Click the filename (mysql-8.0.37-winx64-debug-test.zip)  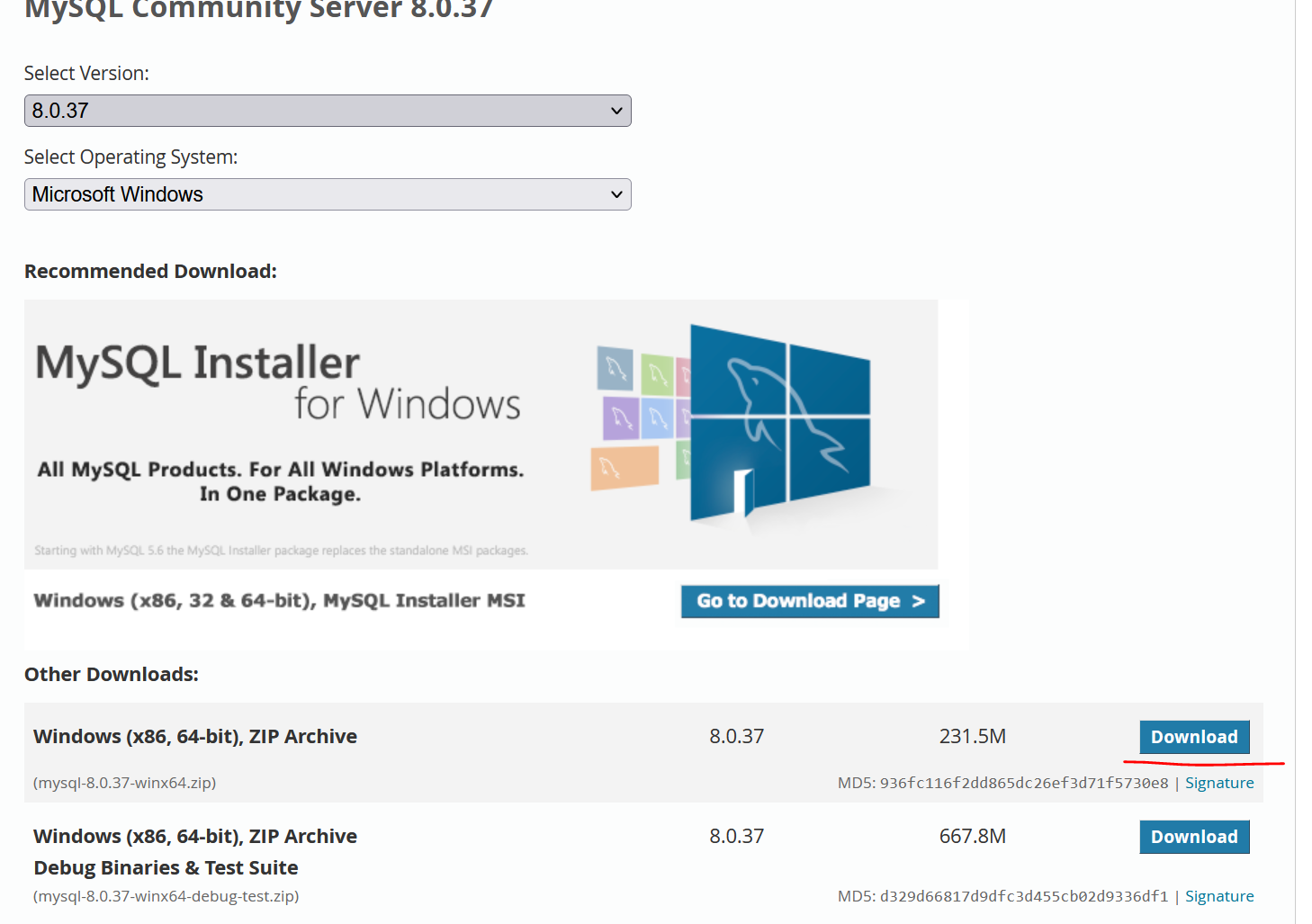[x=166, y=896]
